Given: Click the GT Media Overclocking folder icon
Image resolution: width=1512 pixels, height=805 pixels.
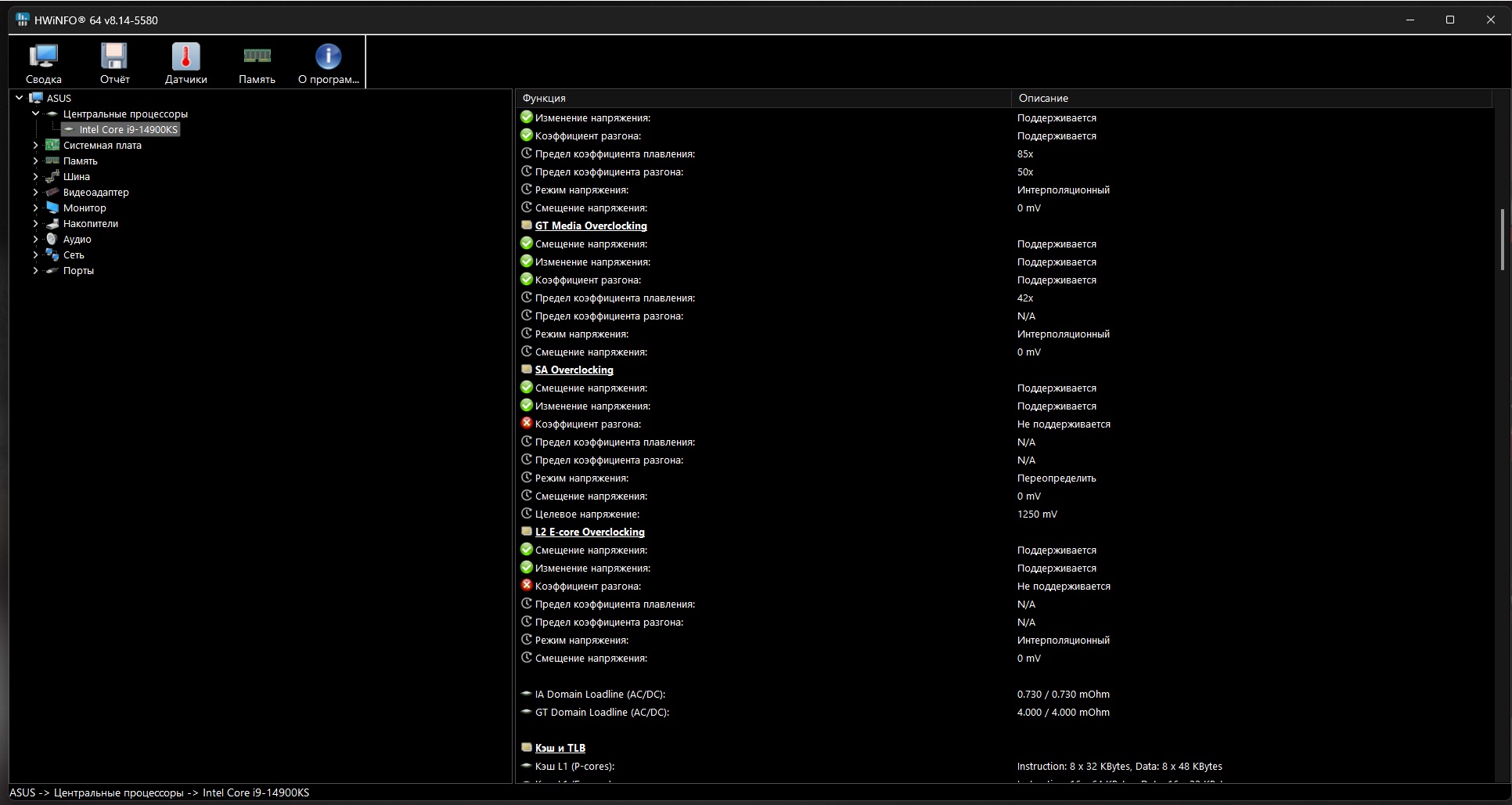Looking at the screenshot, I should pyautogui.click(x=527, y=226).
